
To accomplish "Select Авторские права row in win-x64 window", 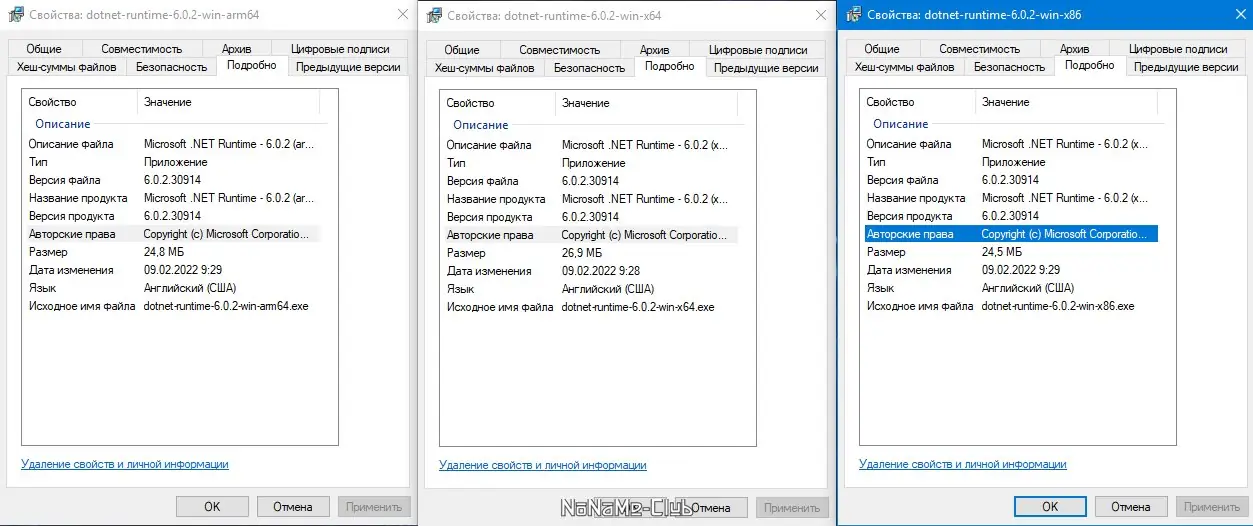I will click(x=589, y=235).
